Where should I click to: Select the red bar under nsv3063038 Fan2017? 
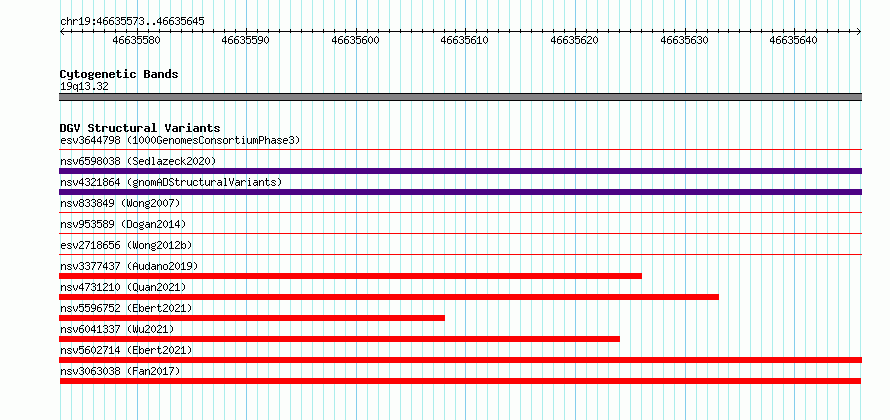460,381
